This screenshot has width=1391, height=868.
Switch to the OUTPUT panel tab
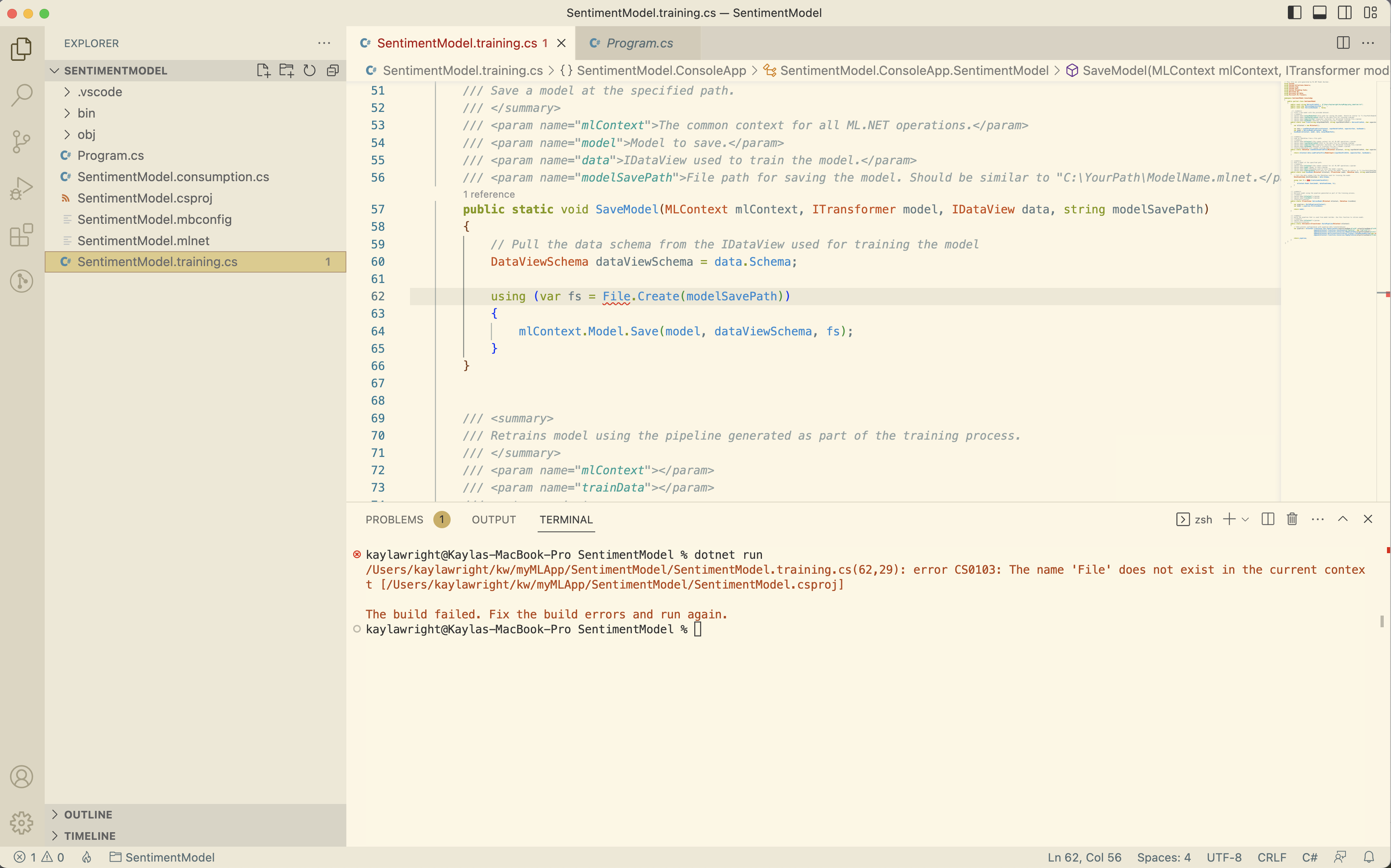tap(494, 519)
